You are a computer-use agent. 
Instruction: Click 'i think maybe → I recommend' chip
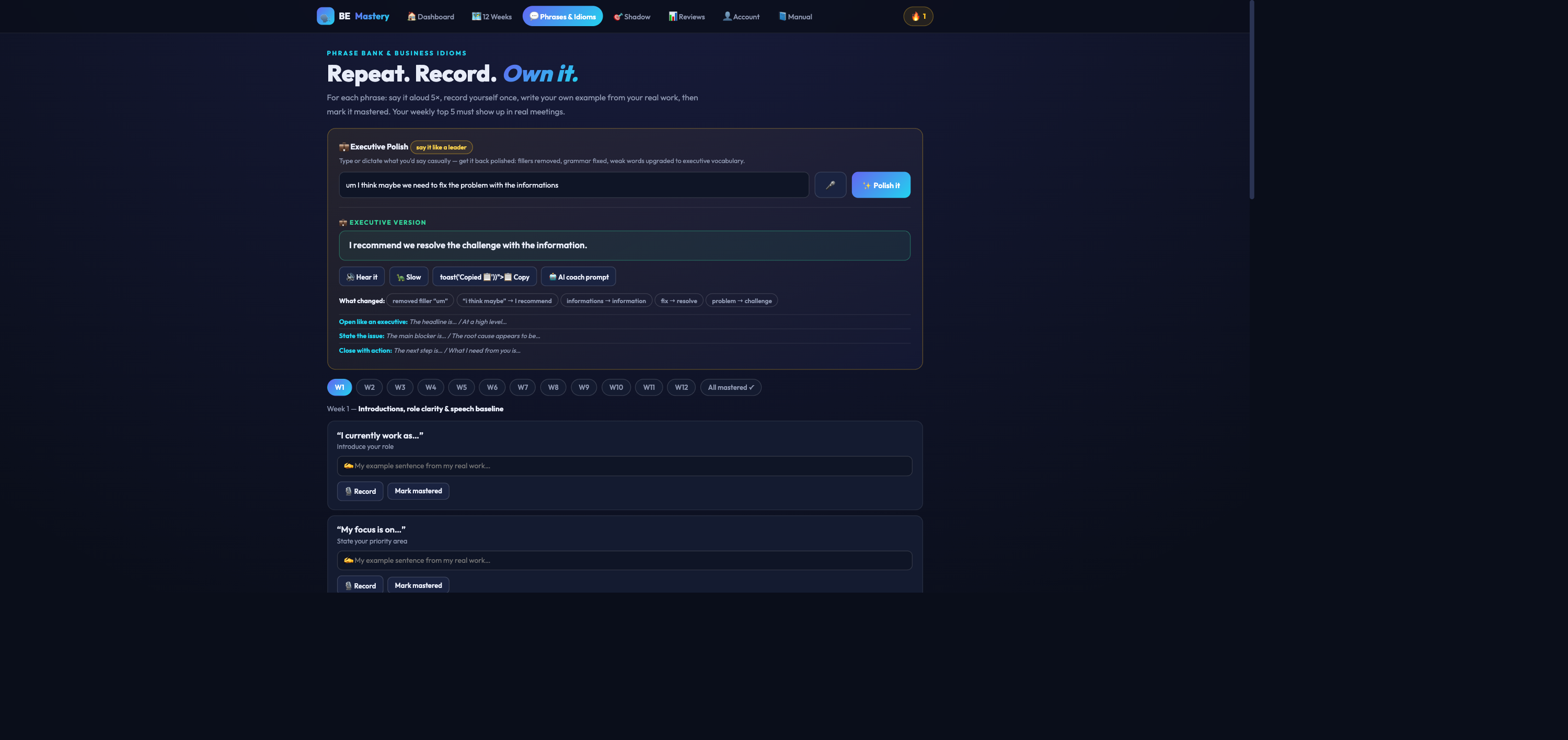coord(507,300)
